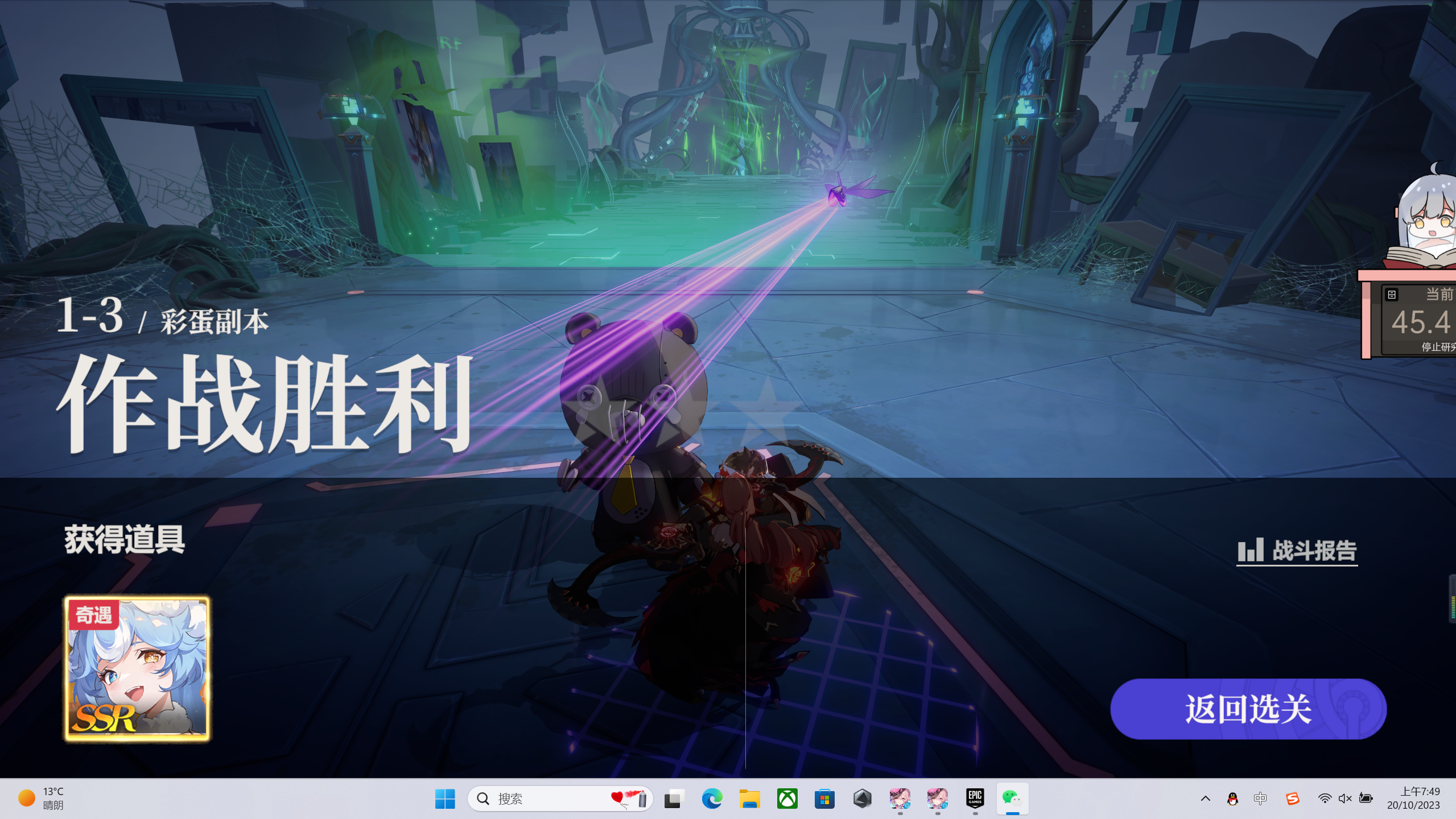Open File Explorer from the taskbar
Screen dimensions: 1456x819
pos(749,799)
